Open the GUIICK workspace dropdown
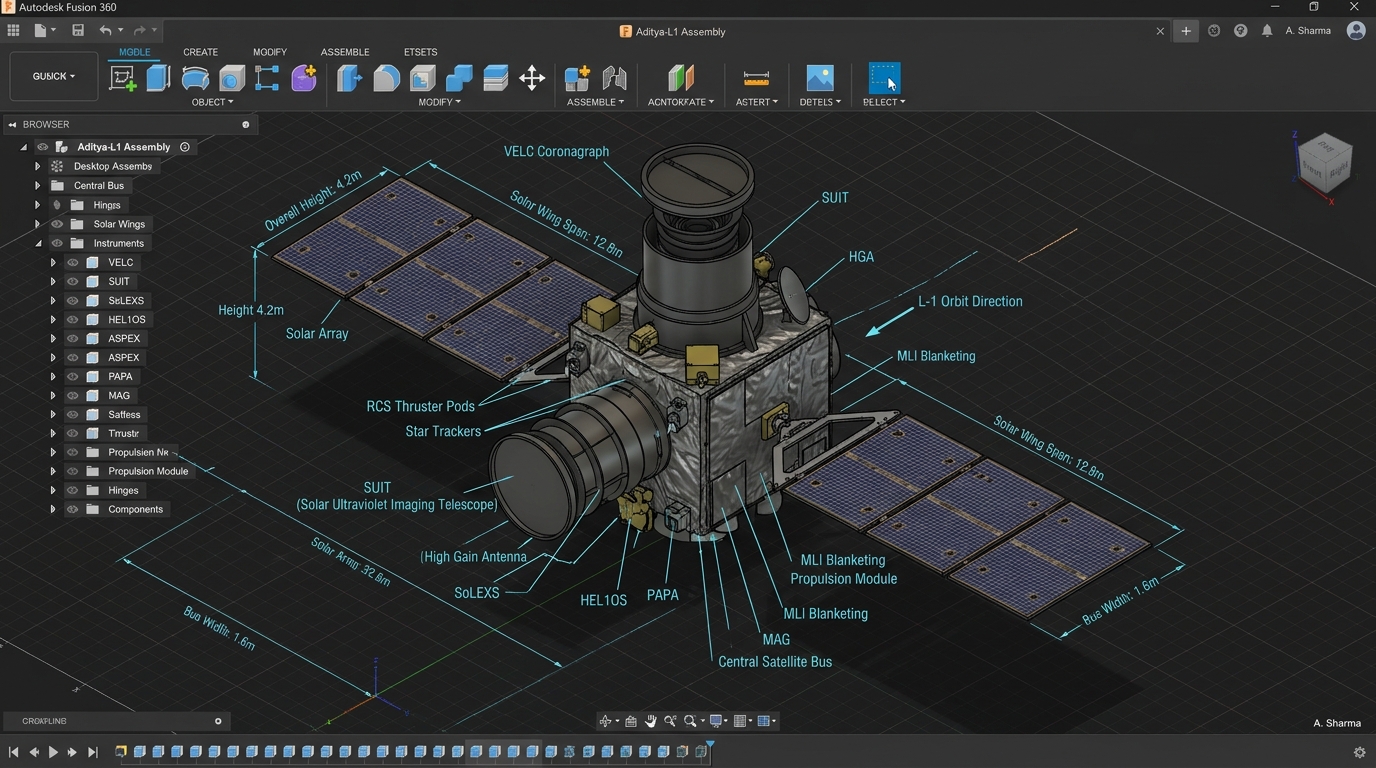The image size is (1376, 768). click(54, 76)
